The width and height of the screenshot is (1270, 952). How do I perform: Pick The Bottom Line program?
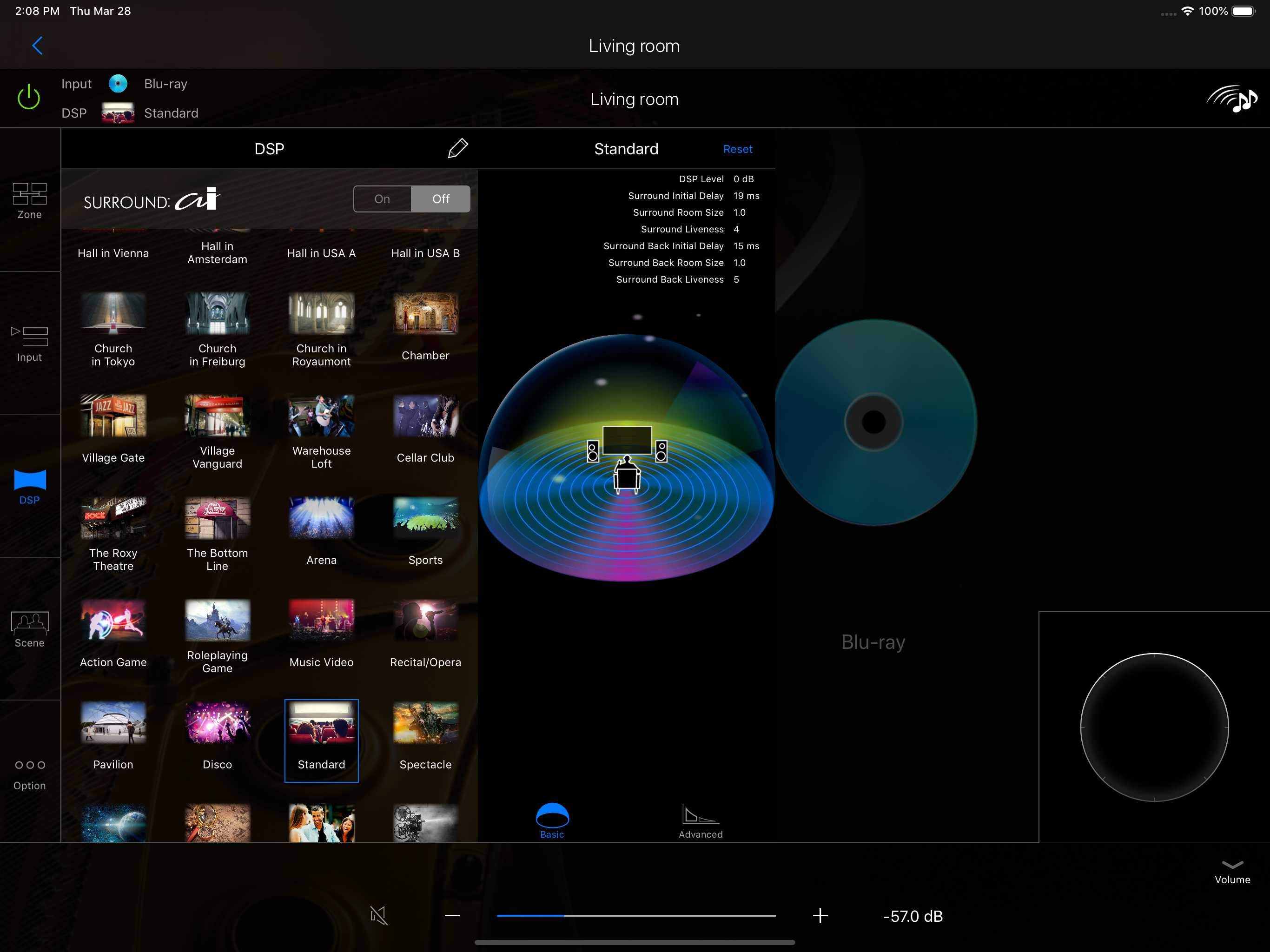tap(217, 535)
